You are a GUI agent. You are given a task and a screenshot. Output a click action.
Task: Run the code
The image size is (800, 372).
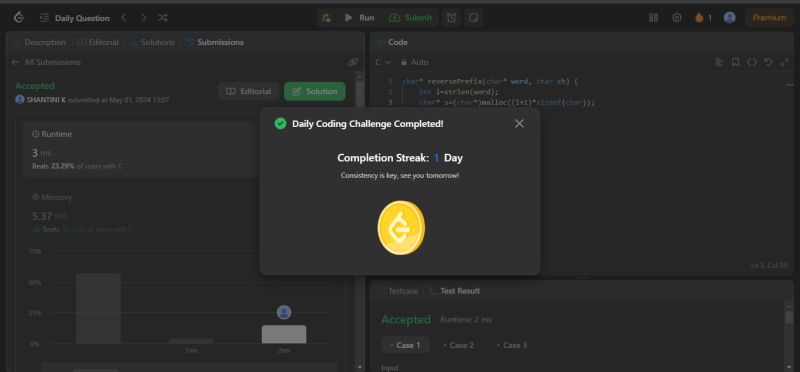click(359, 18)
